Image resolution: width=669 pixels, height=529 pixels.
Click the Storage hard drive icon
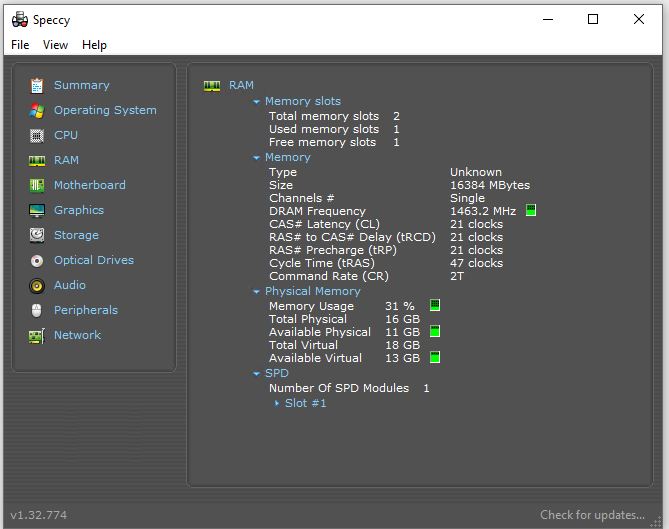(x=37, y=235)
